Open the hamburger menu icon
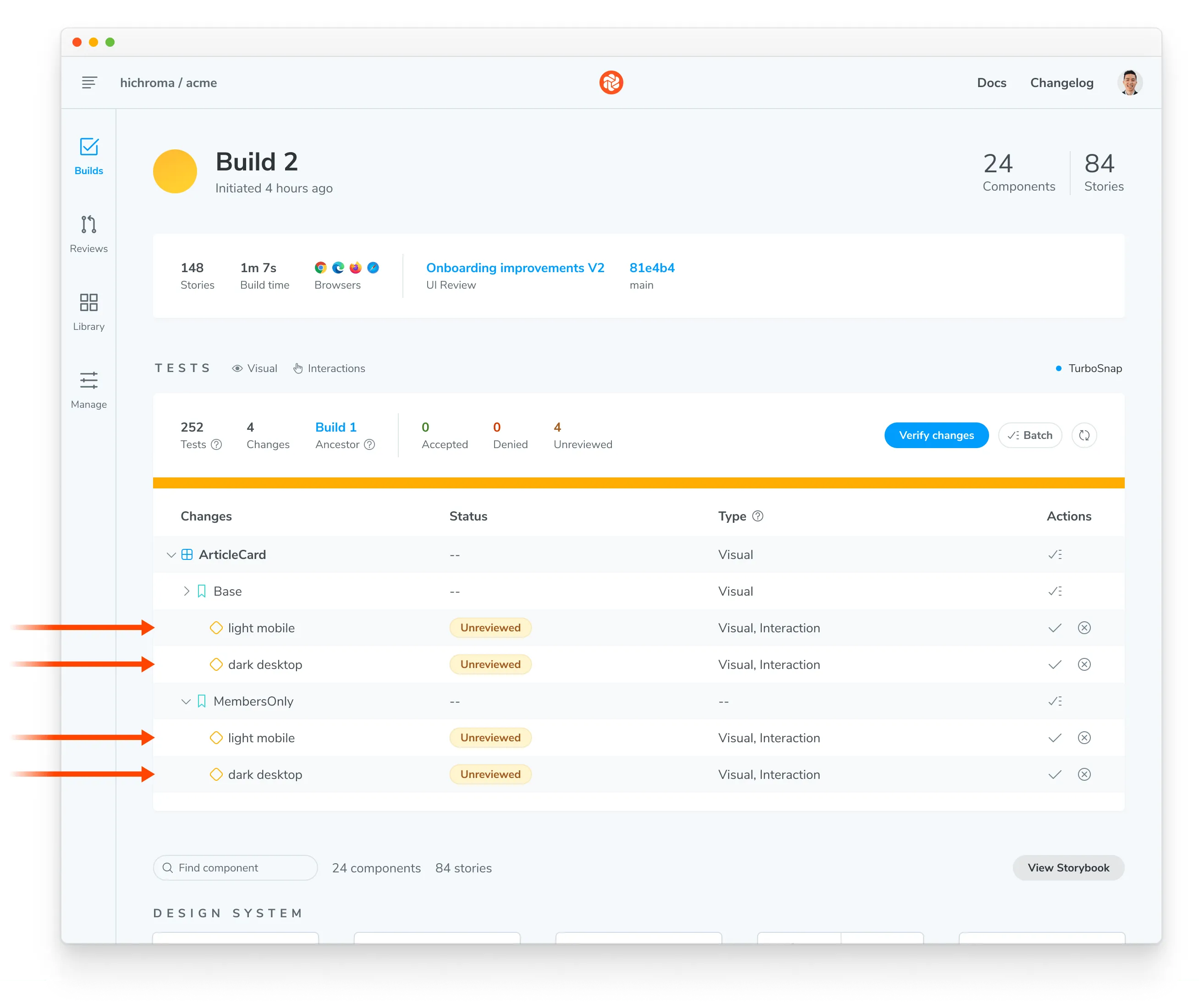The height and width of the screenshot is (1008, 1199). click(x=89, y=83)
